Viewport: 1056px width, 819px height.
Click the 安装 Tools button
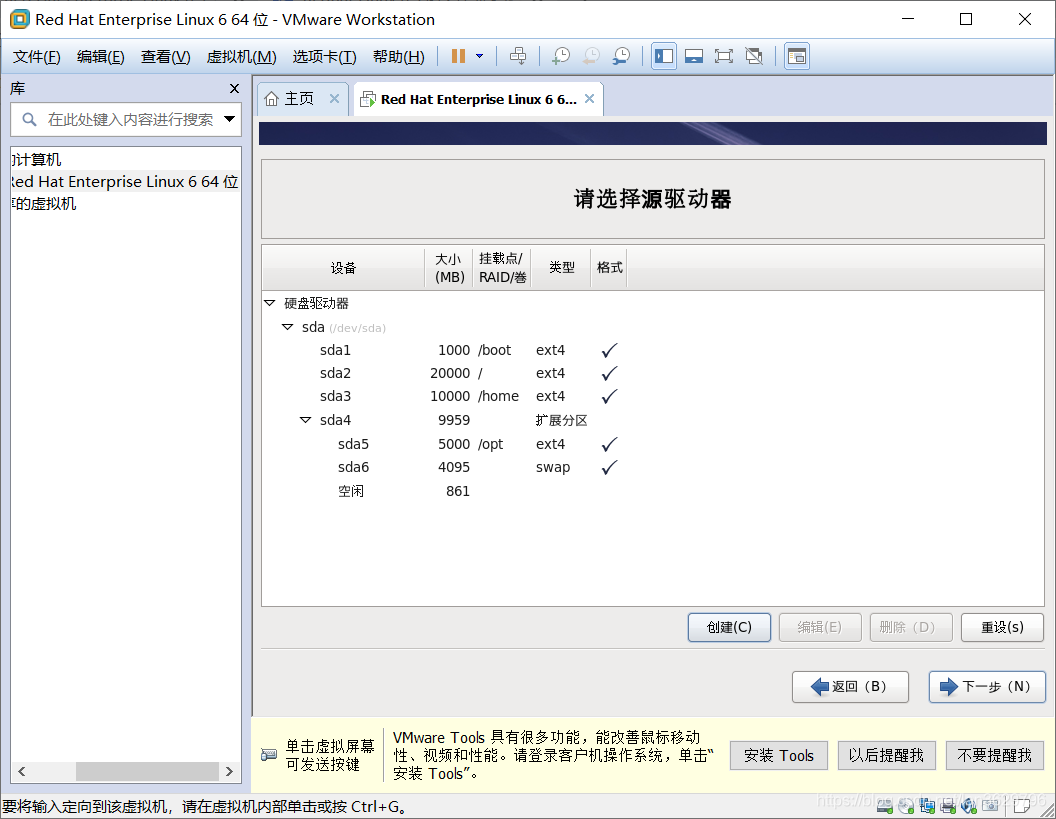[779, 756]
